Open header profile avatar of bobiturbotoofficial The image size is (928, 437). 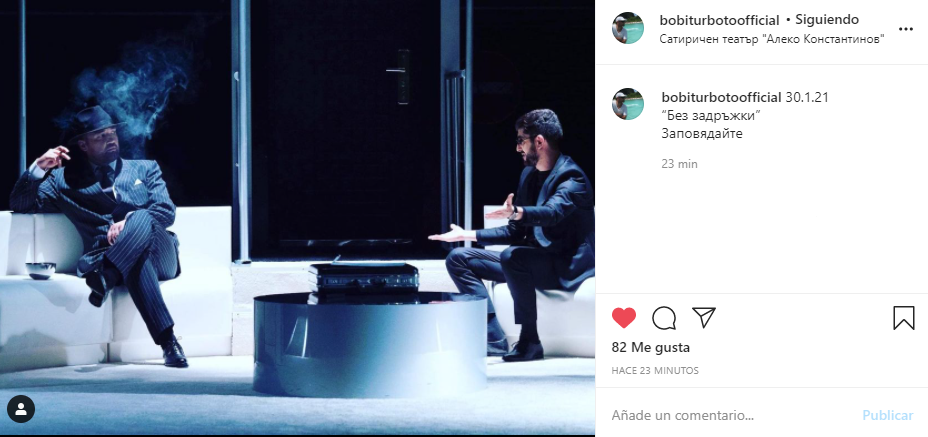pyautogui.click(x=628, y=28)
